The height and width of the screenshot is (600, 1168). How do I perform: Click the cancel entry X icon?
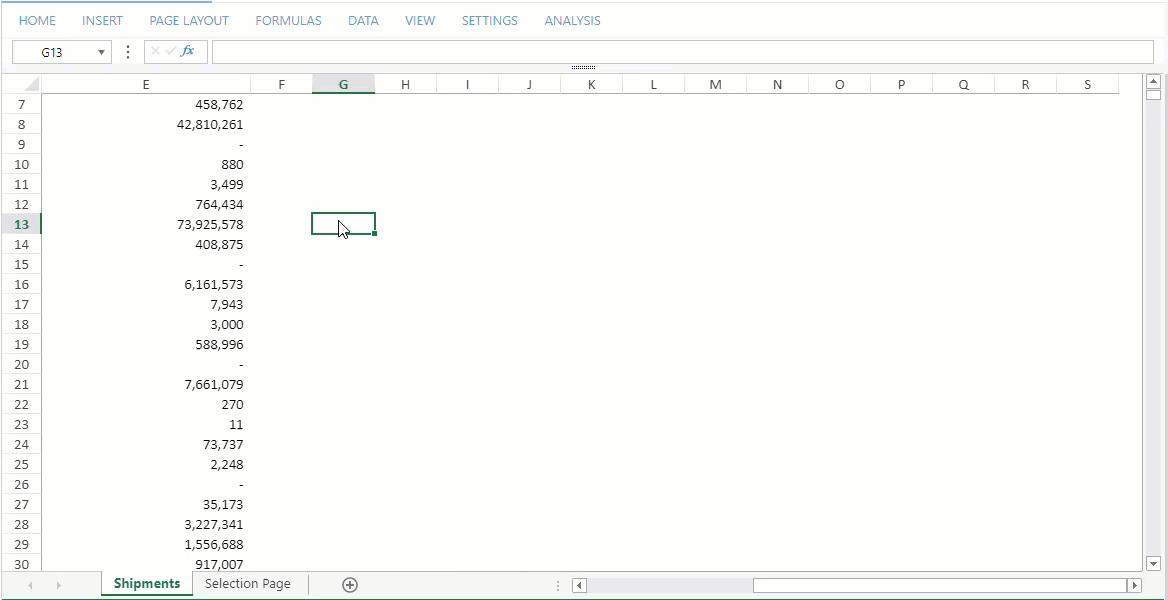coord(155,51)
